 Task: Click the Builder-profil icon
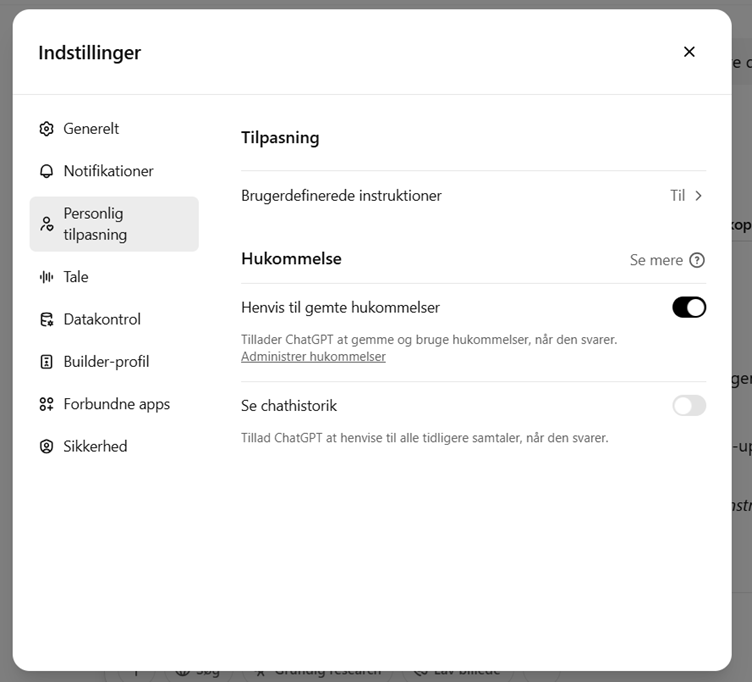tap(46, 362)
